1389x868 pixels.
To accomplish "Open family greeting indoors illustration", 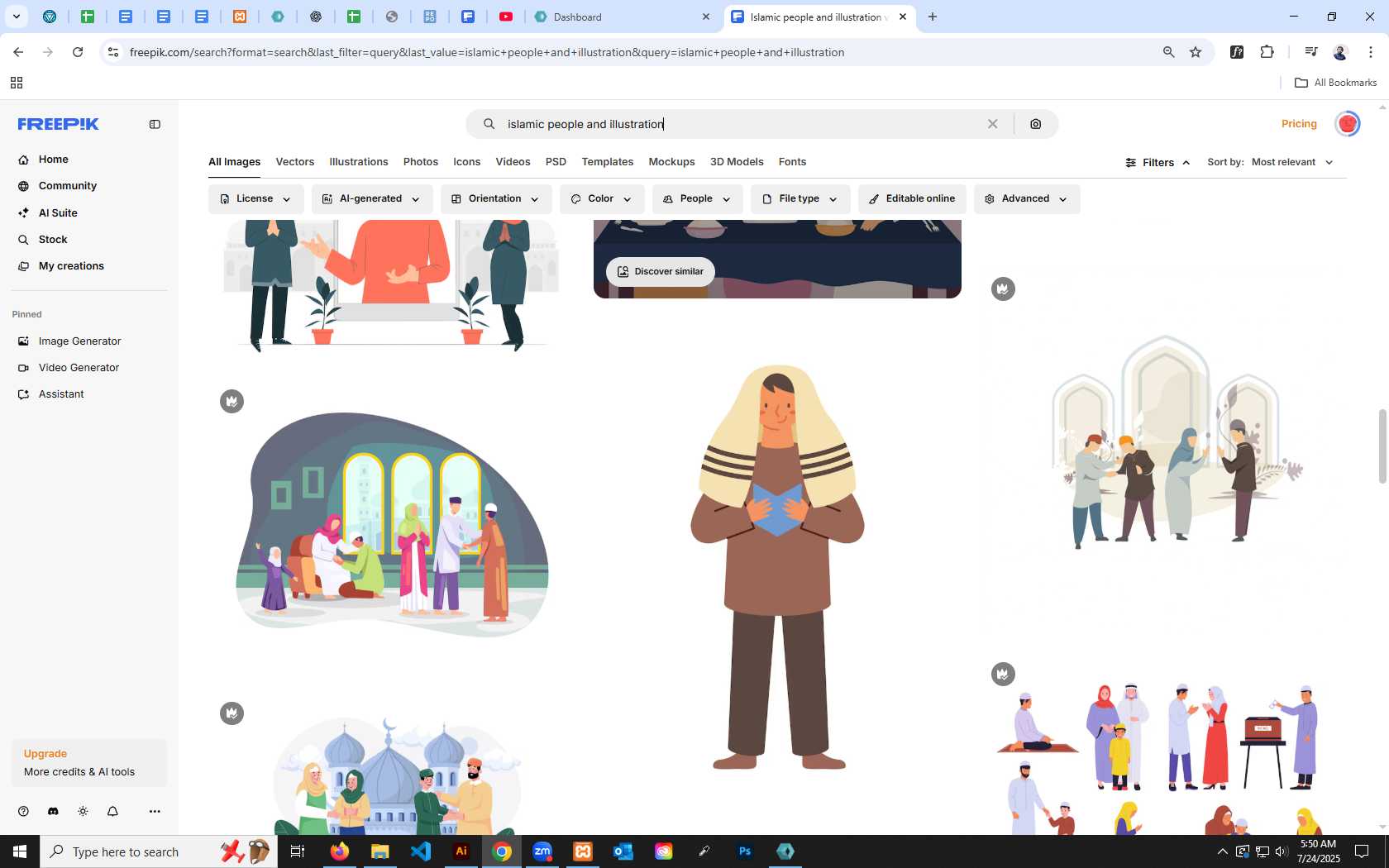I will point(393,525).
